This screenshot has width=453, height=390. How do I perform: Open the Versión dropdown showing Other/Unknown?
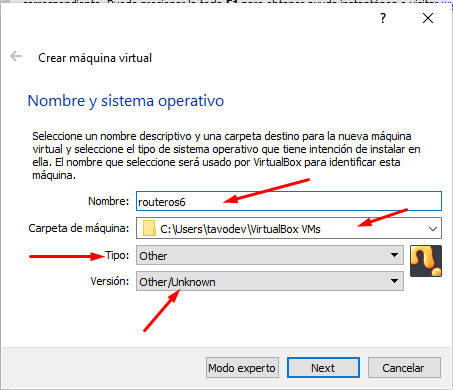tap(270, 281)
